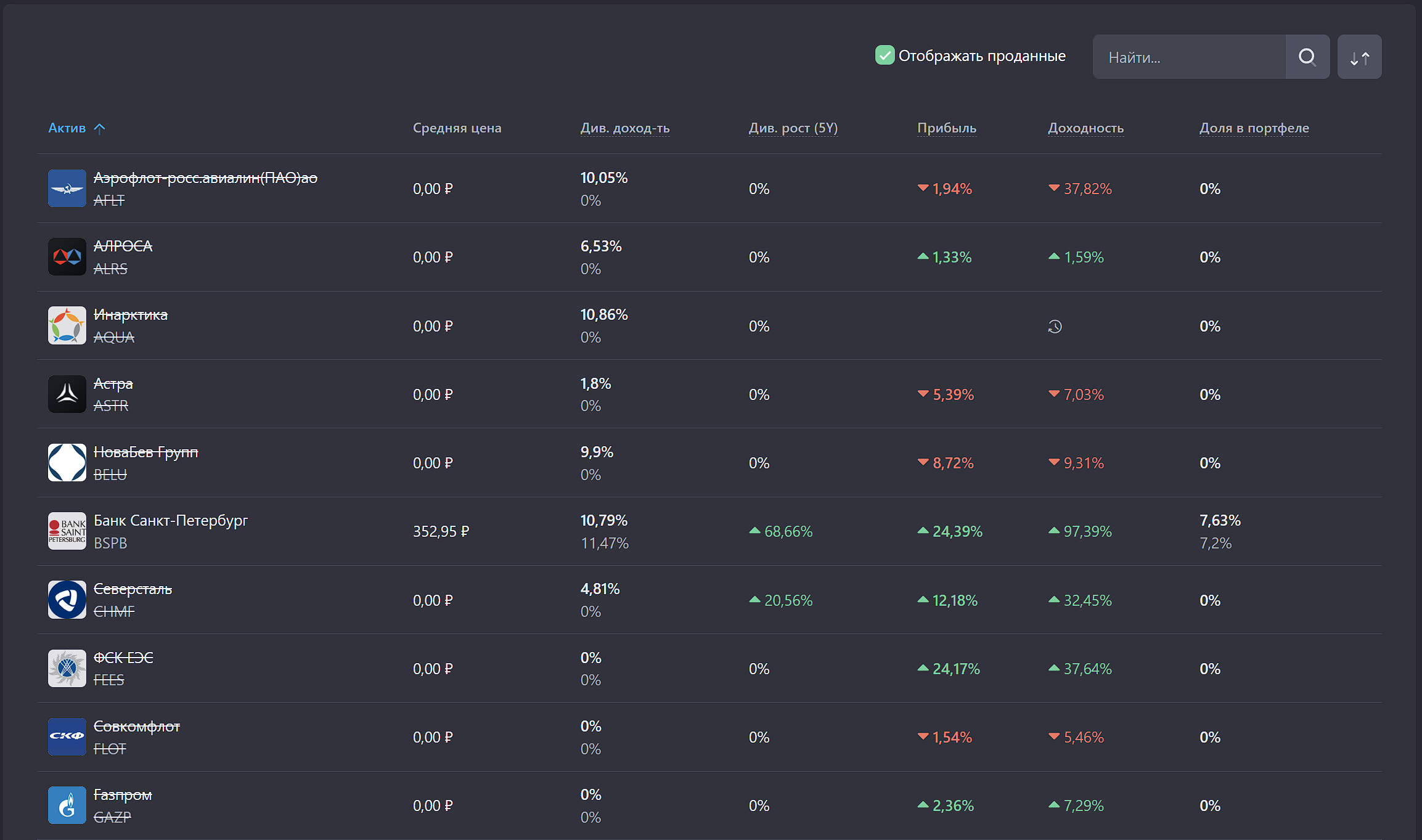The height and width of the screenshot is (840, 1422).
Task: Click the 24,17% profit in ФСК ЕЭС row
Action: coord(956,669)
